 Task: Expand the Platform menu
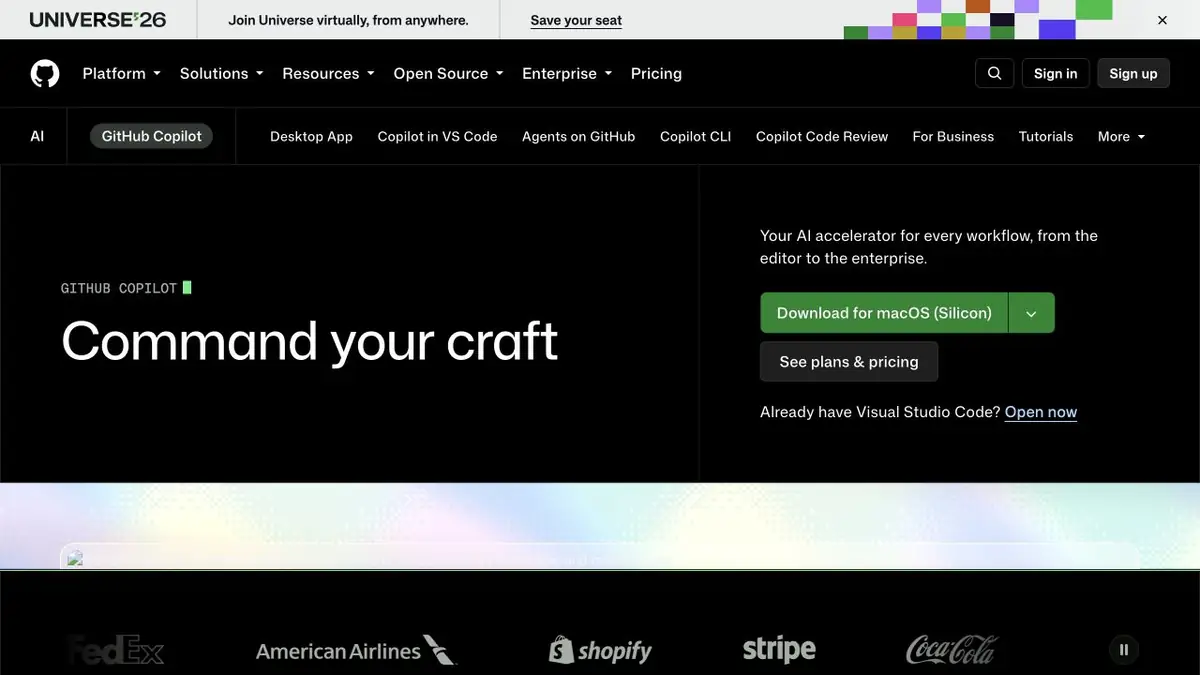click(122, 73)
